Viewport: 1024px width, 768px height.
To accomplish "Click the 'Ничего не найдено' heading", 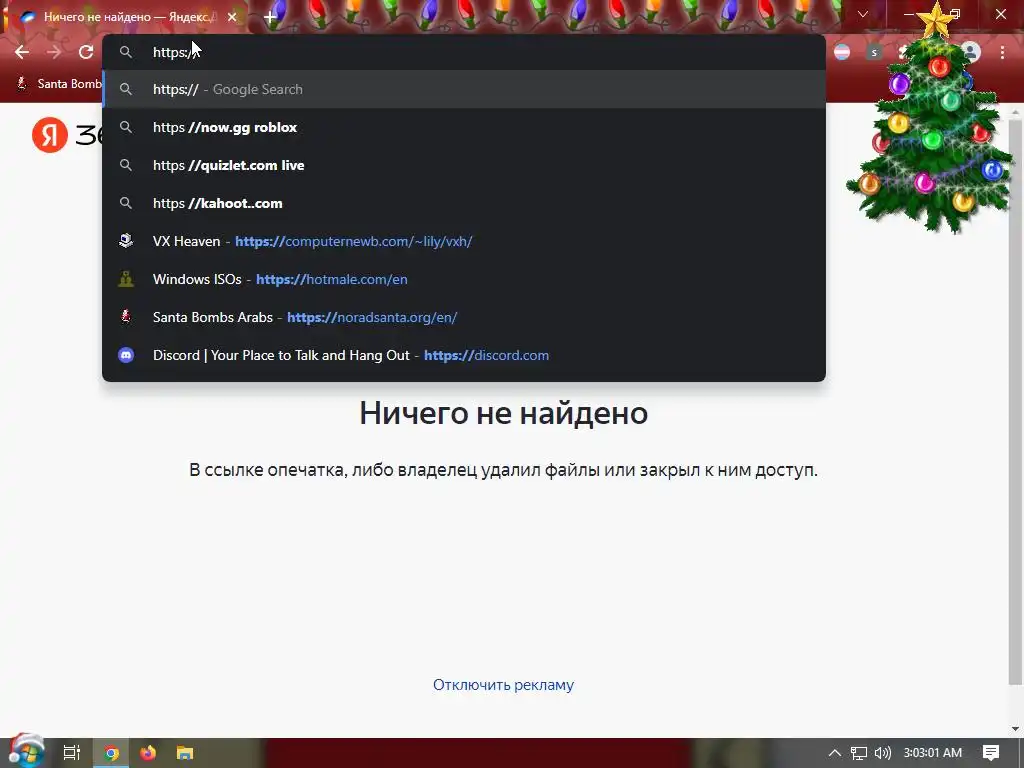I will coord(504,413).
